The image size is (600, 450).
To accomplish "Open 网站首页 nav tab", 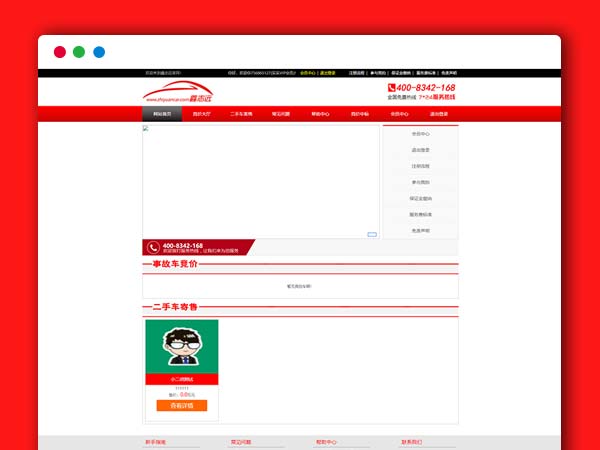I will click(x=162, y=114).
